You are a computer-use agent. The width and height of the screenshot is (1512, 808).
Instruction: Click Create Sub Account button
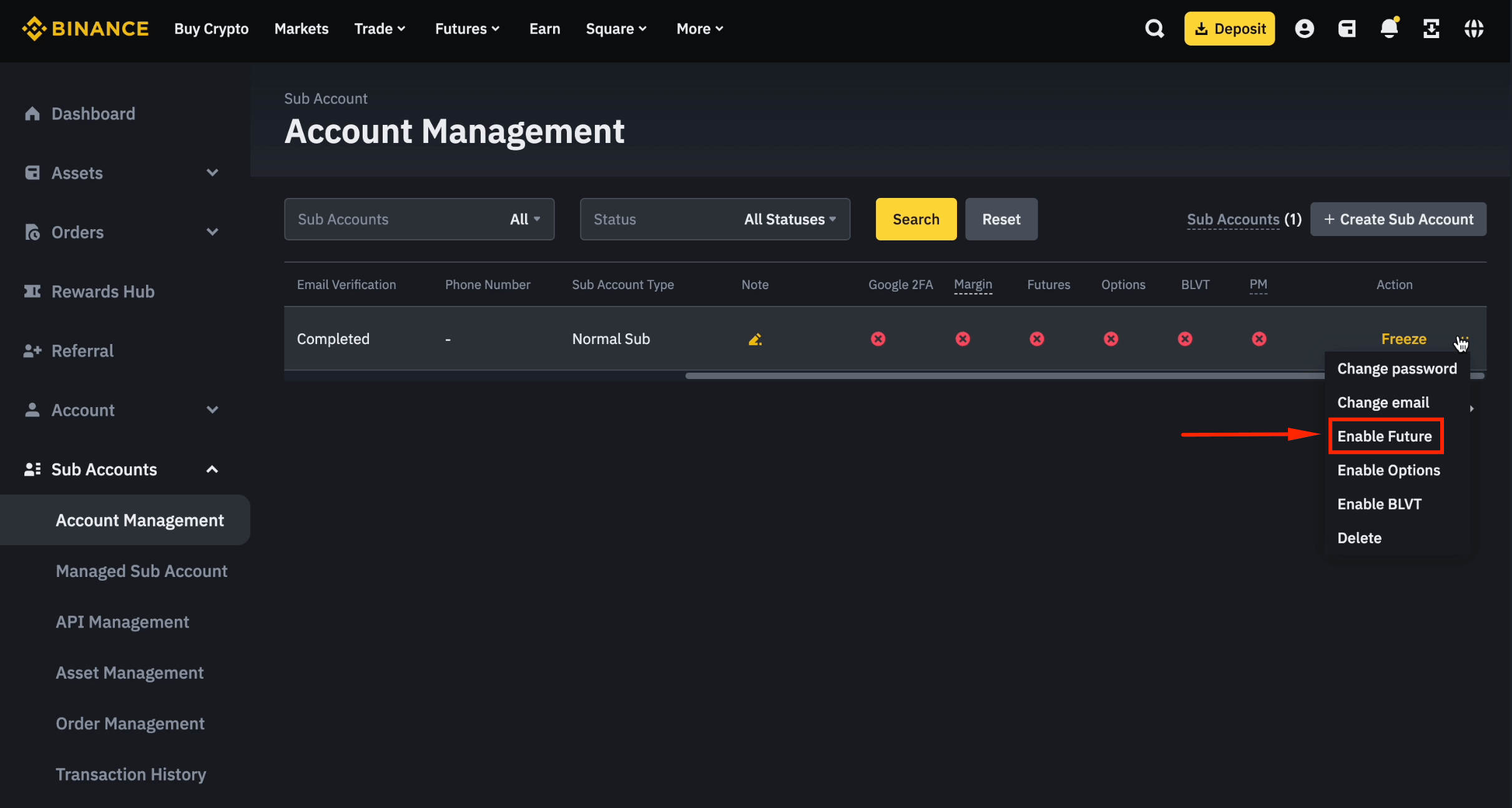pyautogui.click(x=1398, y=219)
